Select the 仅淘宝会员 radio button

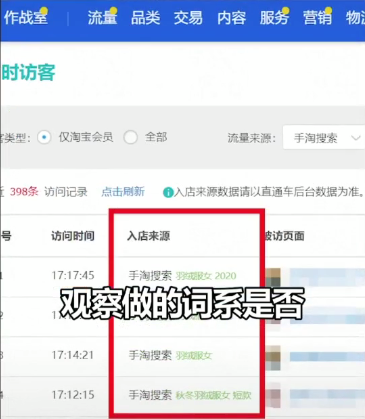(44, 137)
